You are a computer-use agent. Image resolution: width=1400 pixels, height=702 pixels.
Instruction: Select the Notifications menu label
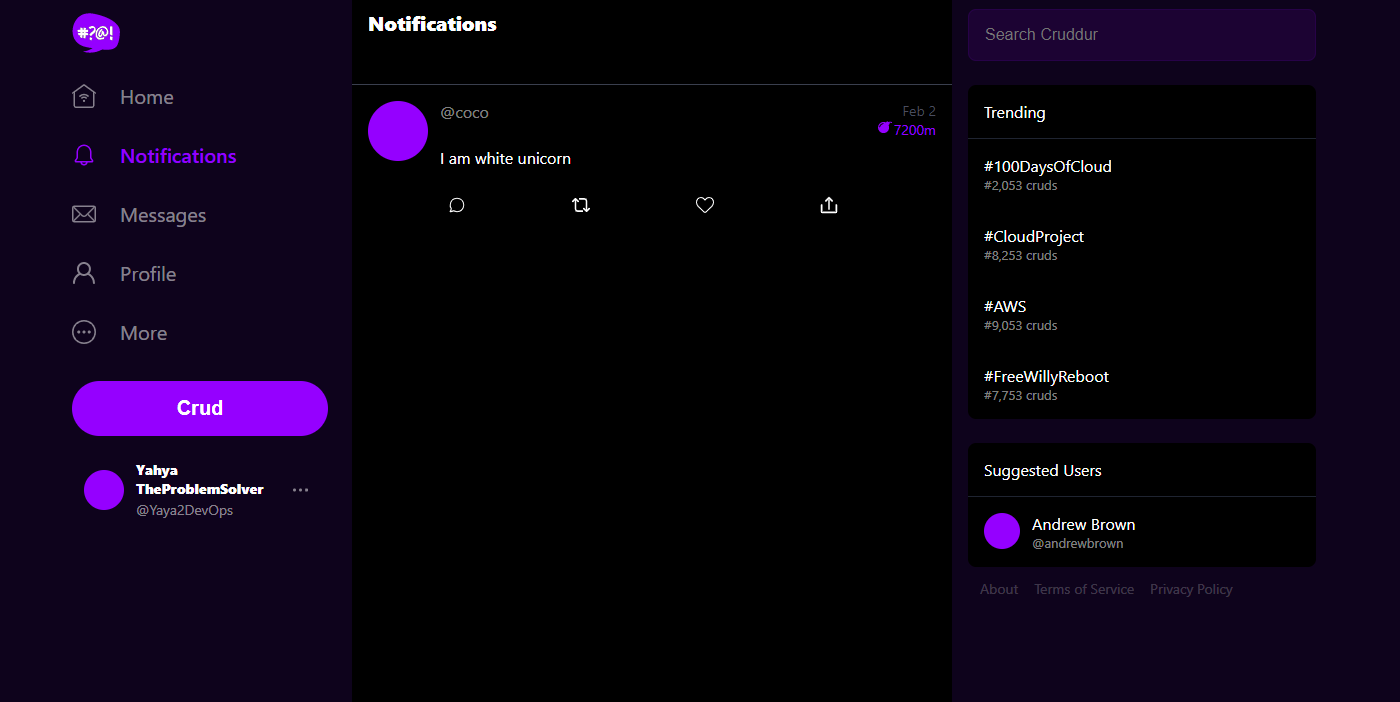click(178, 156)
